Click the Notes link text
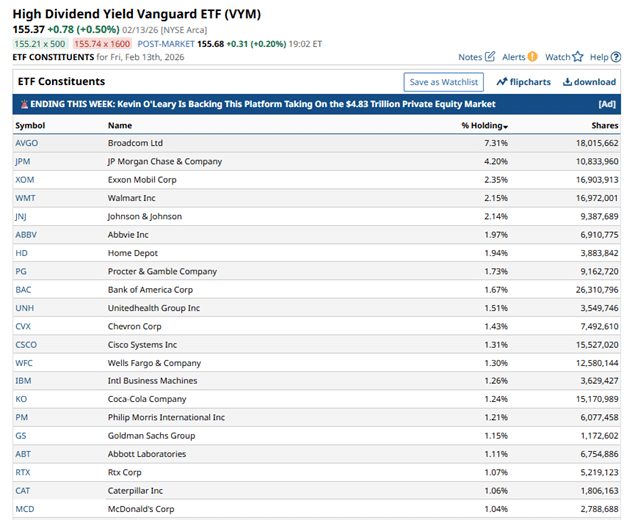Screen dimensions: 624x520 470,57
